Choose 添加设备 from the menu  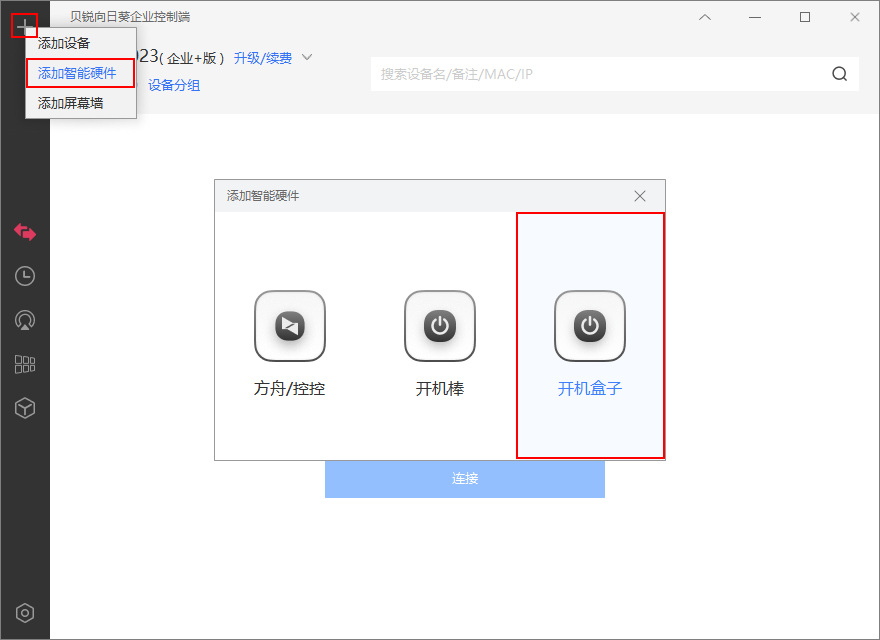coord(81,43)
